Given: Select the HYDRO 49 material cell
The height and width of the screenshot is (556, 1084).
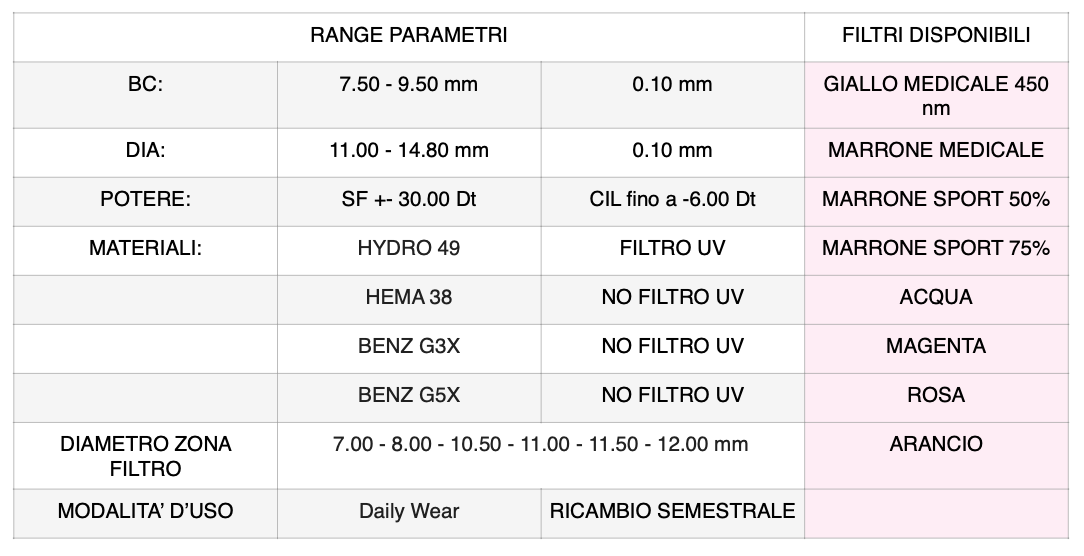Looking at the screenshot, I should pos(409,248).
